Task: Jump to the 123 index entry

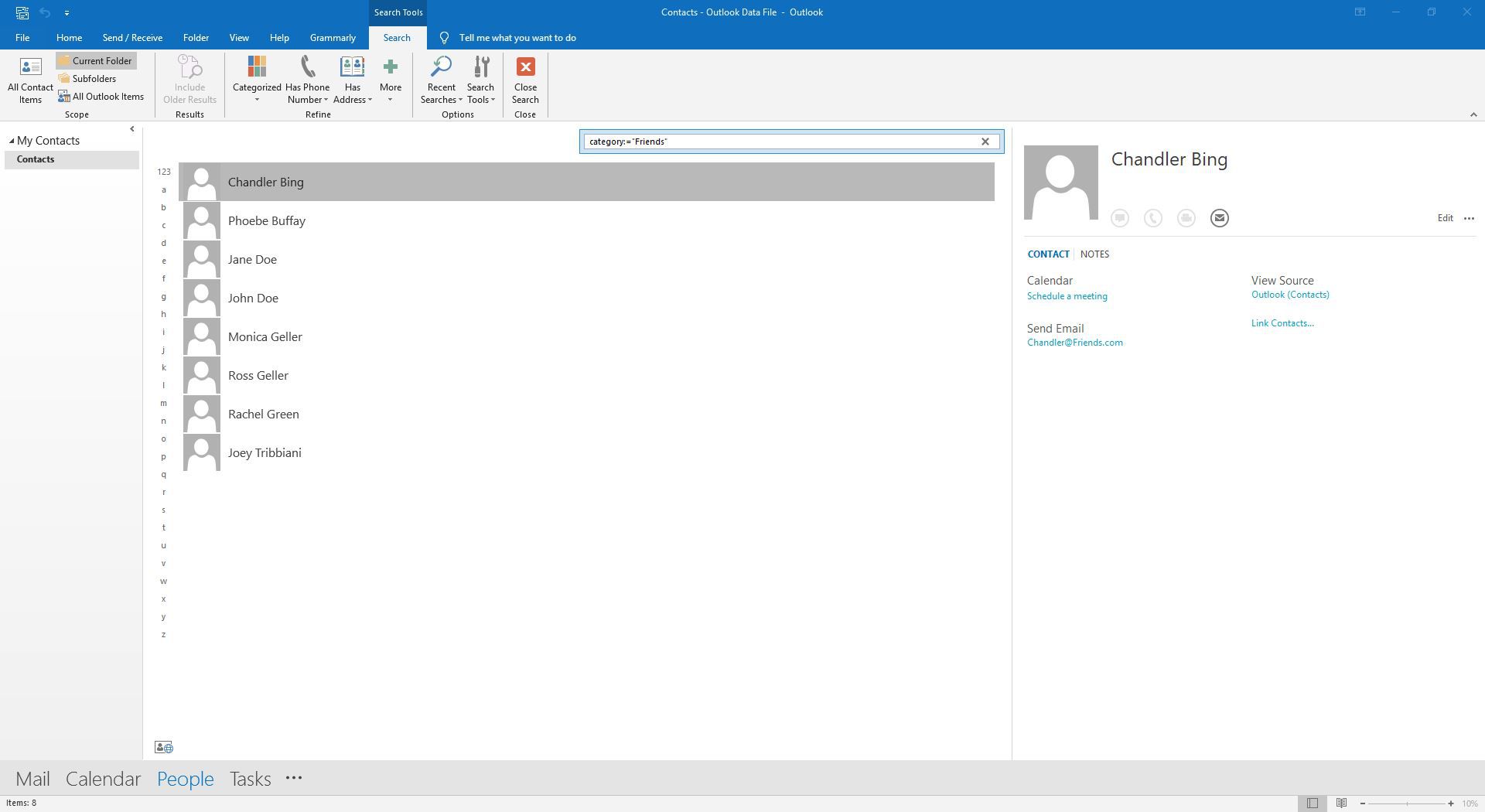Action: click(x=164, y=172)
